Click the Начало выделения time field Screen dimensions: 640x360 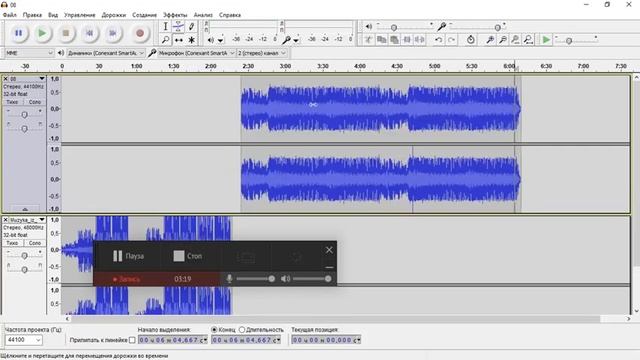tap(173, 340)
